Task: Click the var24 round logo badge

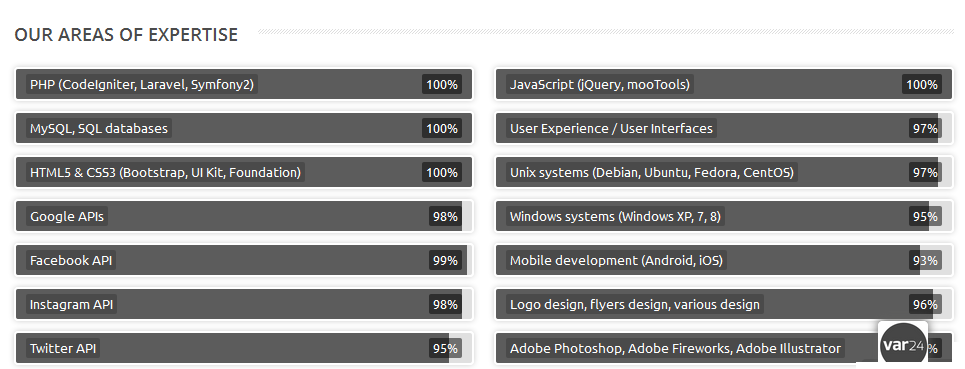Action: tap(903, 345)
